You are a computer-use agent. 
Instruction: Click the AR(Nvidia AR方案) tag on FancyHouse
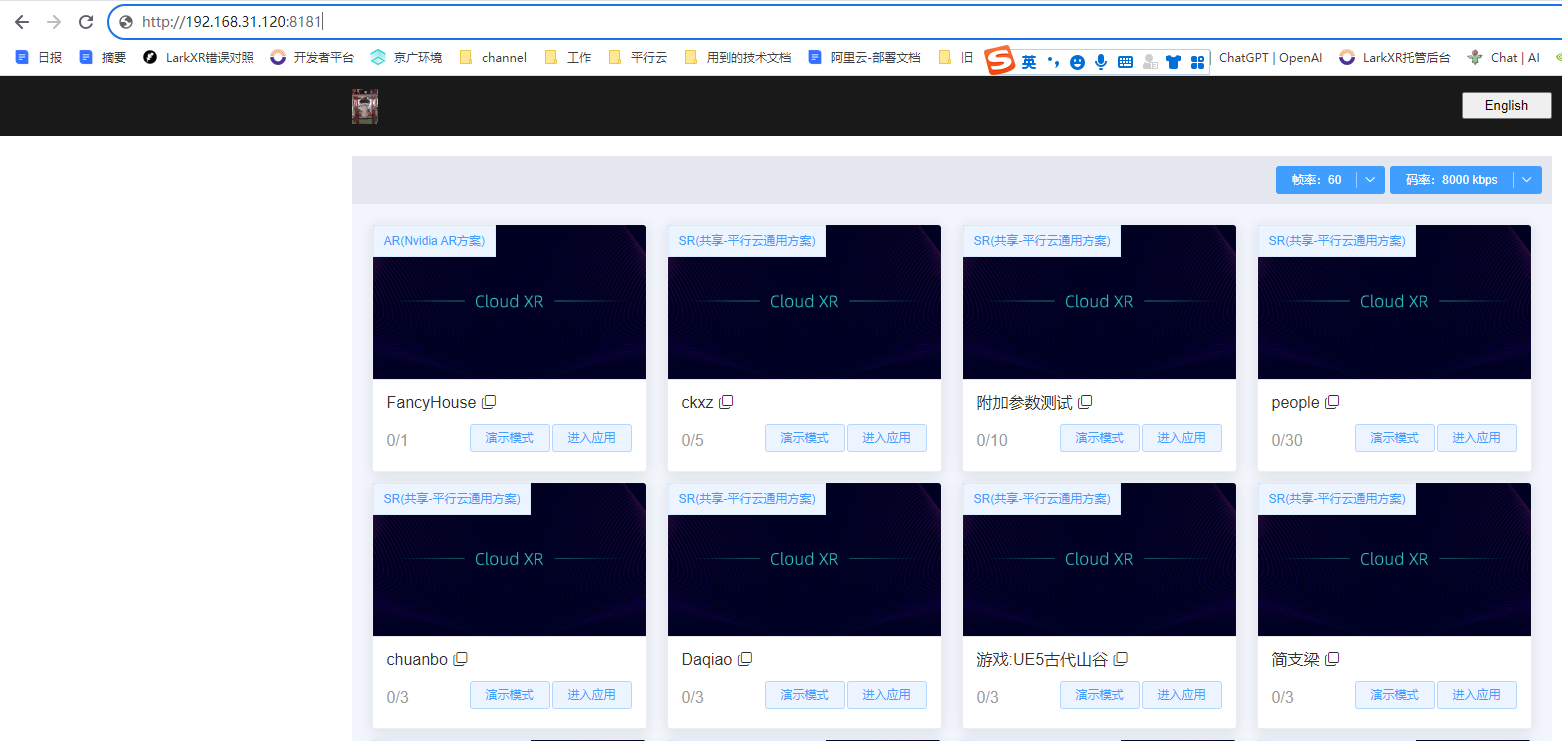click(x=434, y=241)
